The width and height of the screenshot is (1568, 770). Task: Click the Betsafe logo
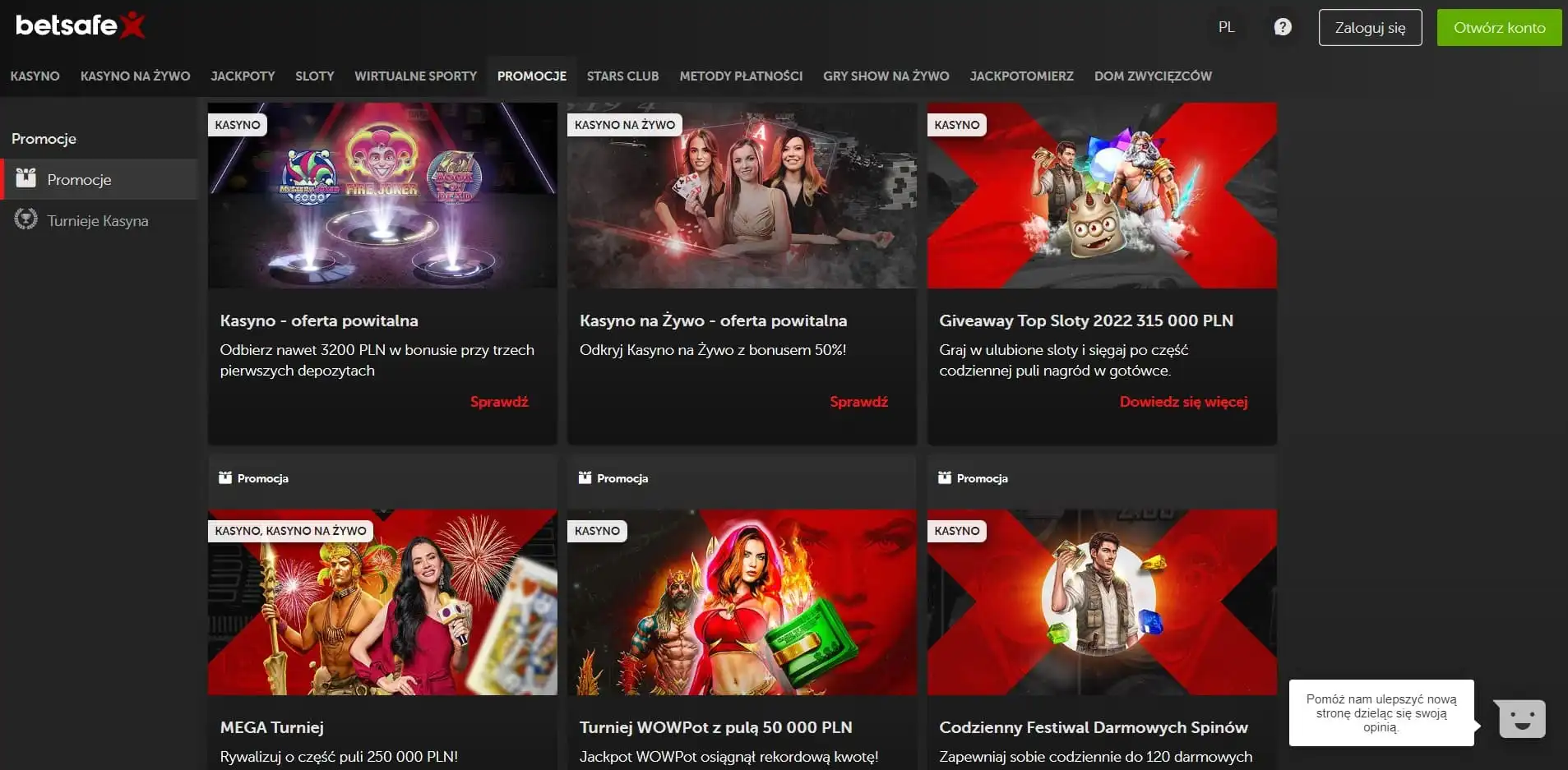click(x=81, y=25)
